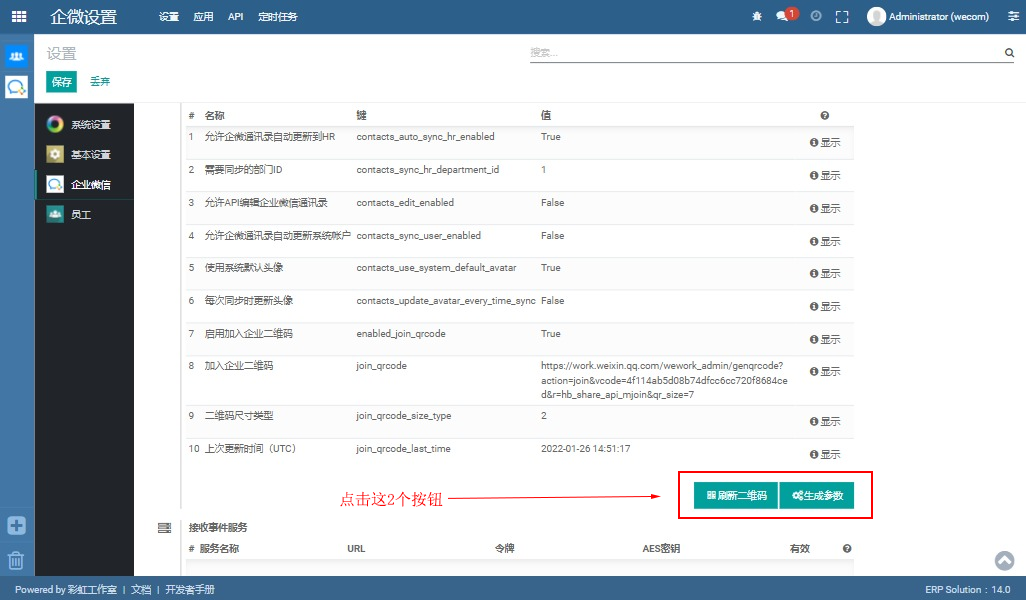The width and height of the screenshot is (1026, 600).
Task: Click 显示 for contacts_use_system_default_avatar row
Action: coord(825,274)
